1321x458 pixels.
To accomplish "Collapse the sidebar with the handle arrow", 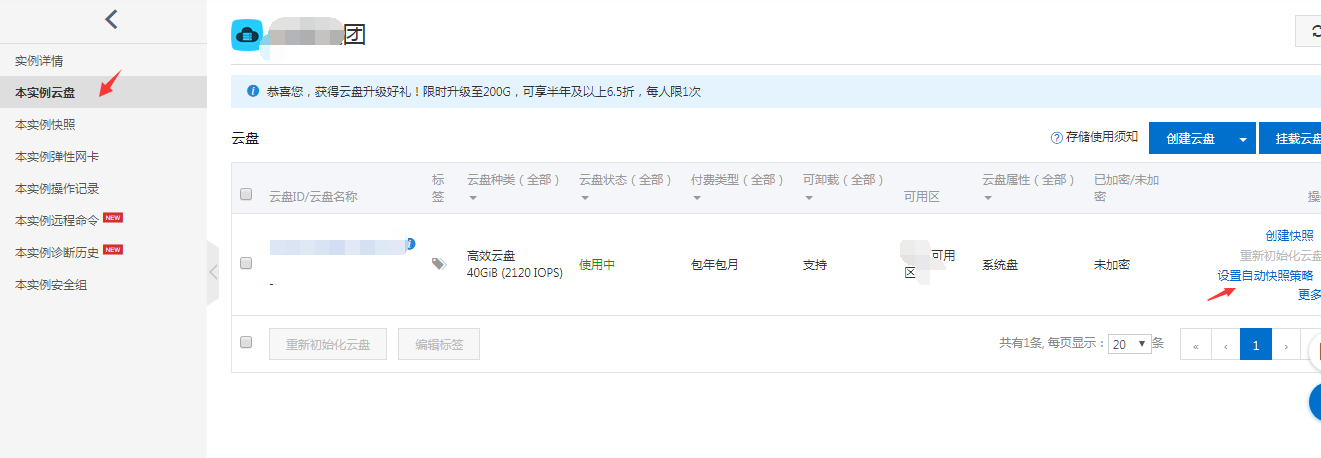I will tap(213, 272).
